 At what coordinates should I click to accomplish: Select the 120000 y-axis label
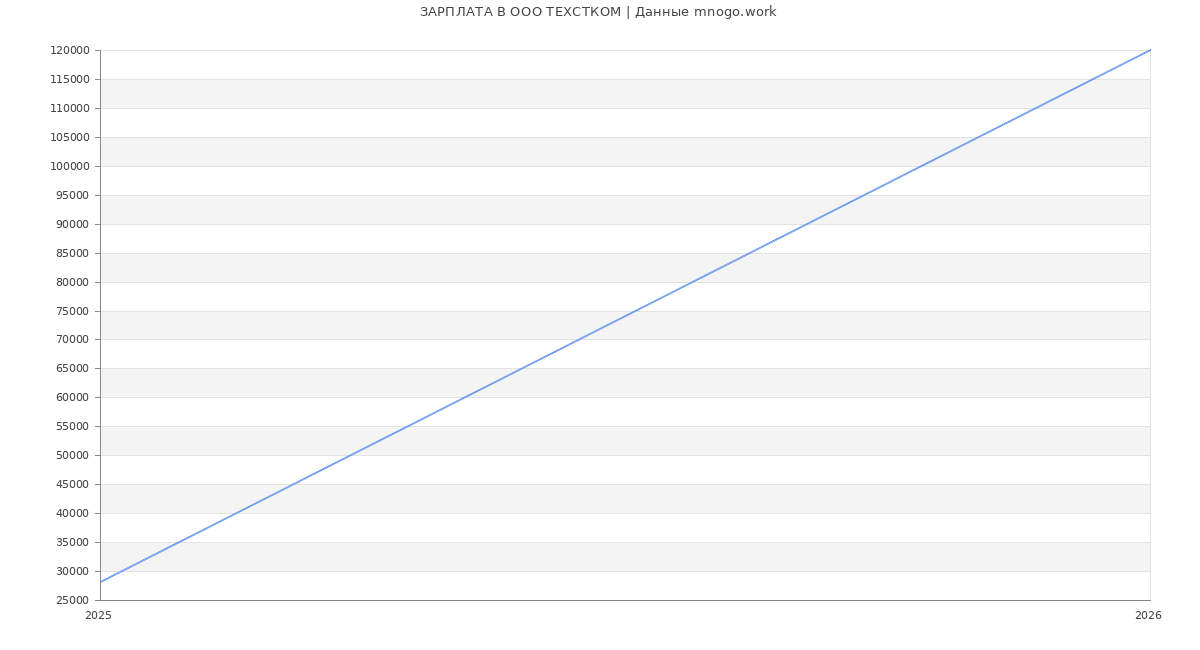(x=70, y=51)
